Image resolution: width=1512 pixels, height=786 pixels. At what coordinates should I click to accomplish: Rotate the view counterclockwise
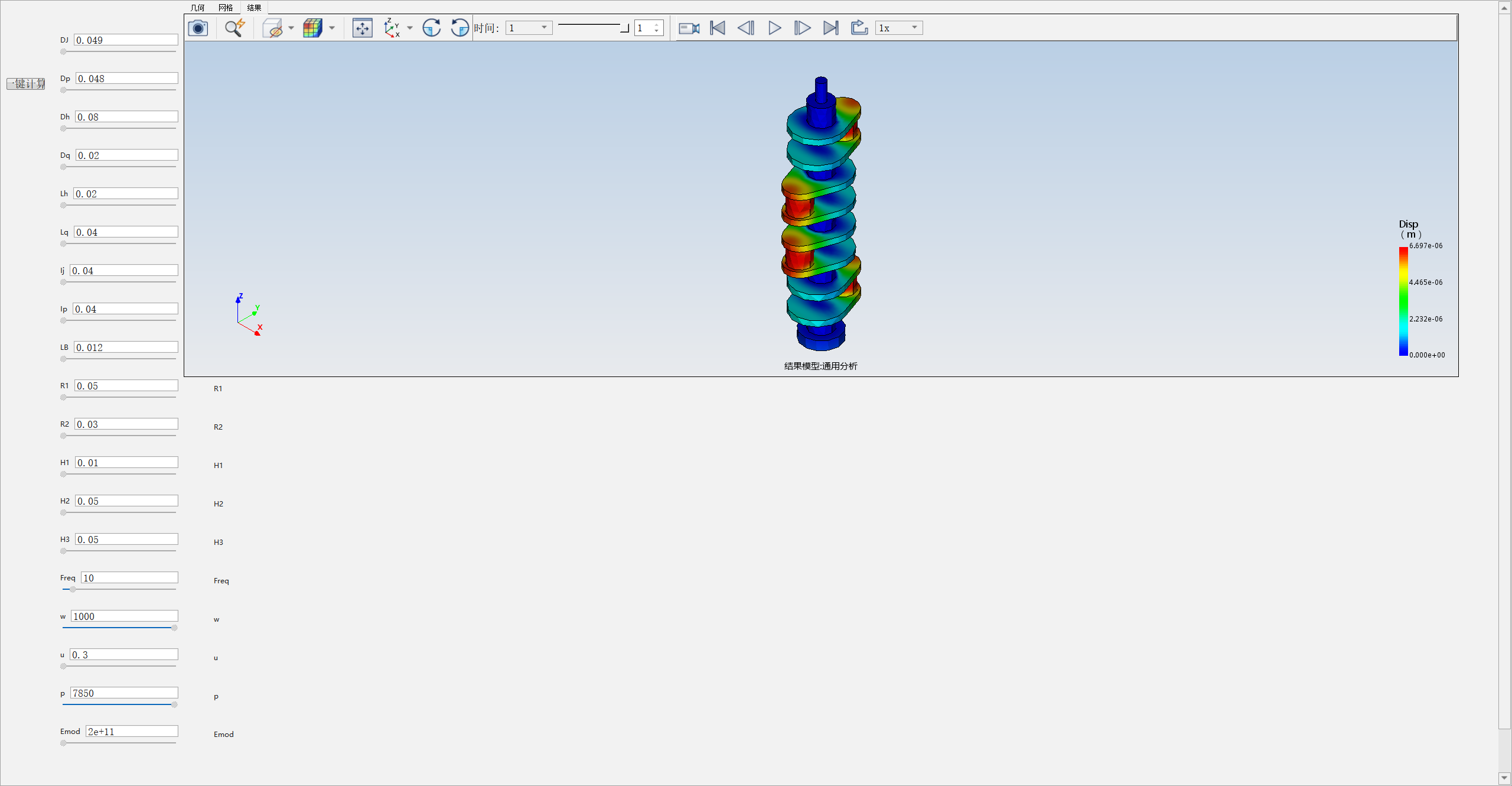460,28
